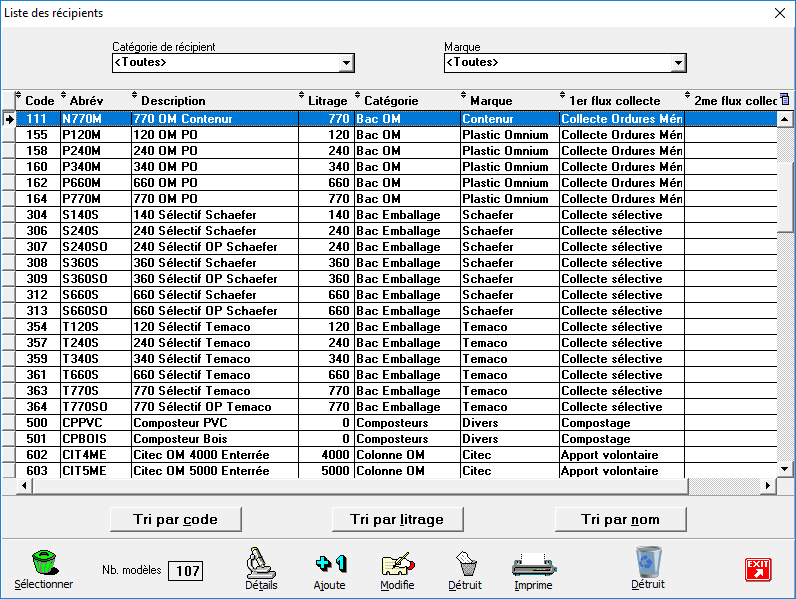Click the red EXIT icon
Viewport: 796px width, 599px height.
click(758, 569)
